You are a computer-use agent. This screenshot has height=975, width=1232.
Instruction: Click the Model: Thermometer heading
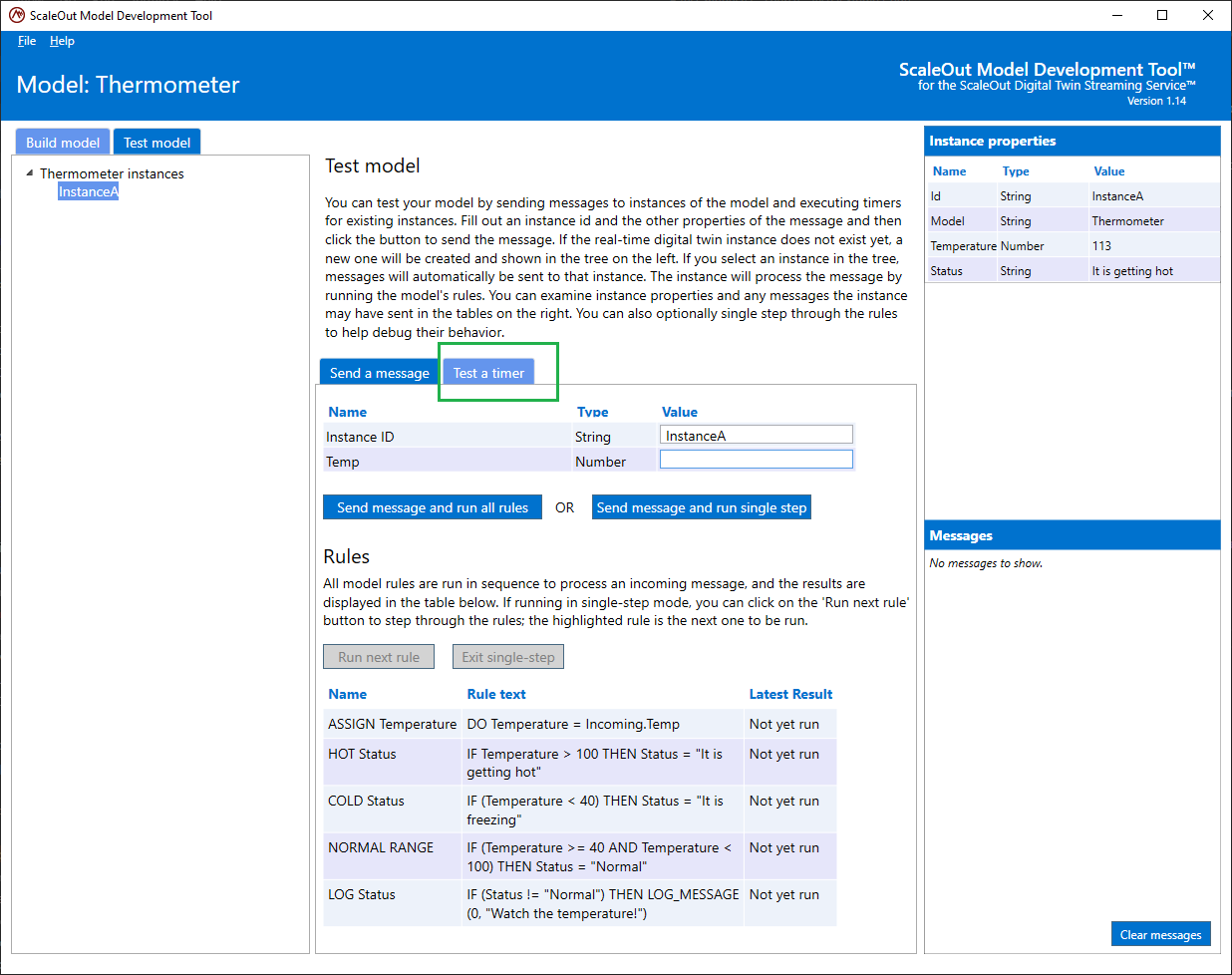129,85
